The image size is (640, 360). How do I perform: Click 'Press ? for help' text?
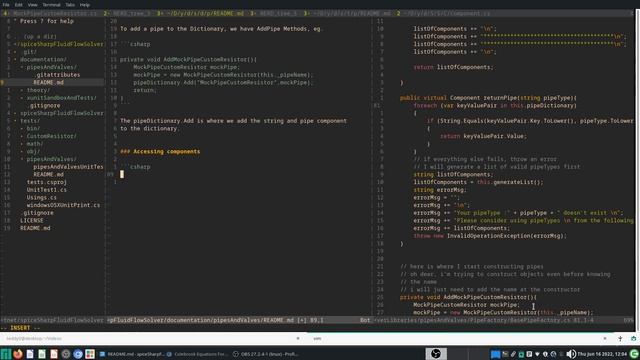47,21
